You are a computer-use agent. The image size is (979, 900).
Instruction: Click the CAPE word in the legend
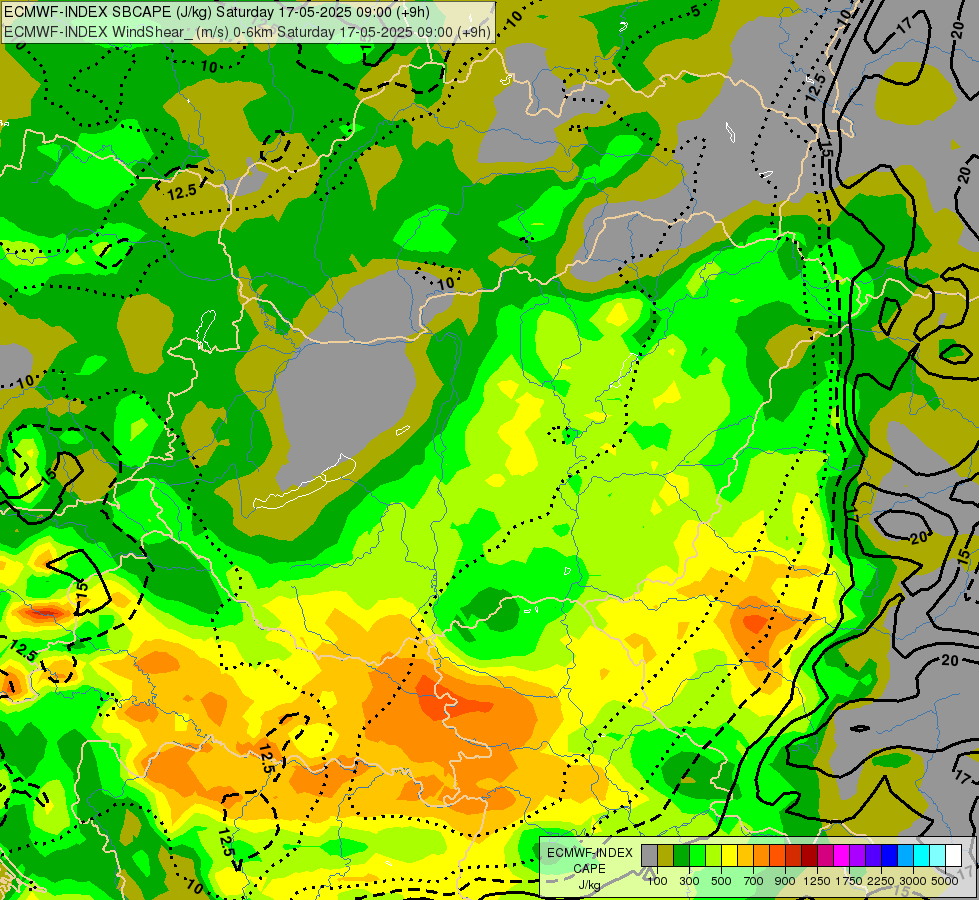[589, 869]
